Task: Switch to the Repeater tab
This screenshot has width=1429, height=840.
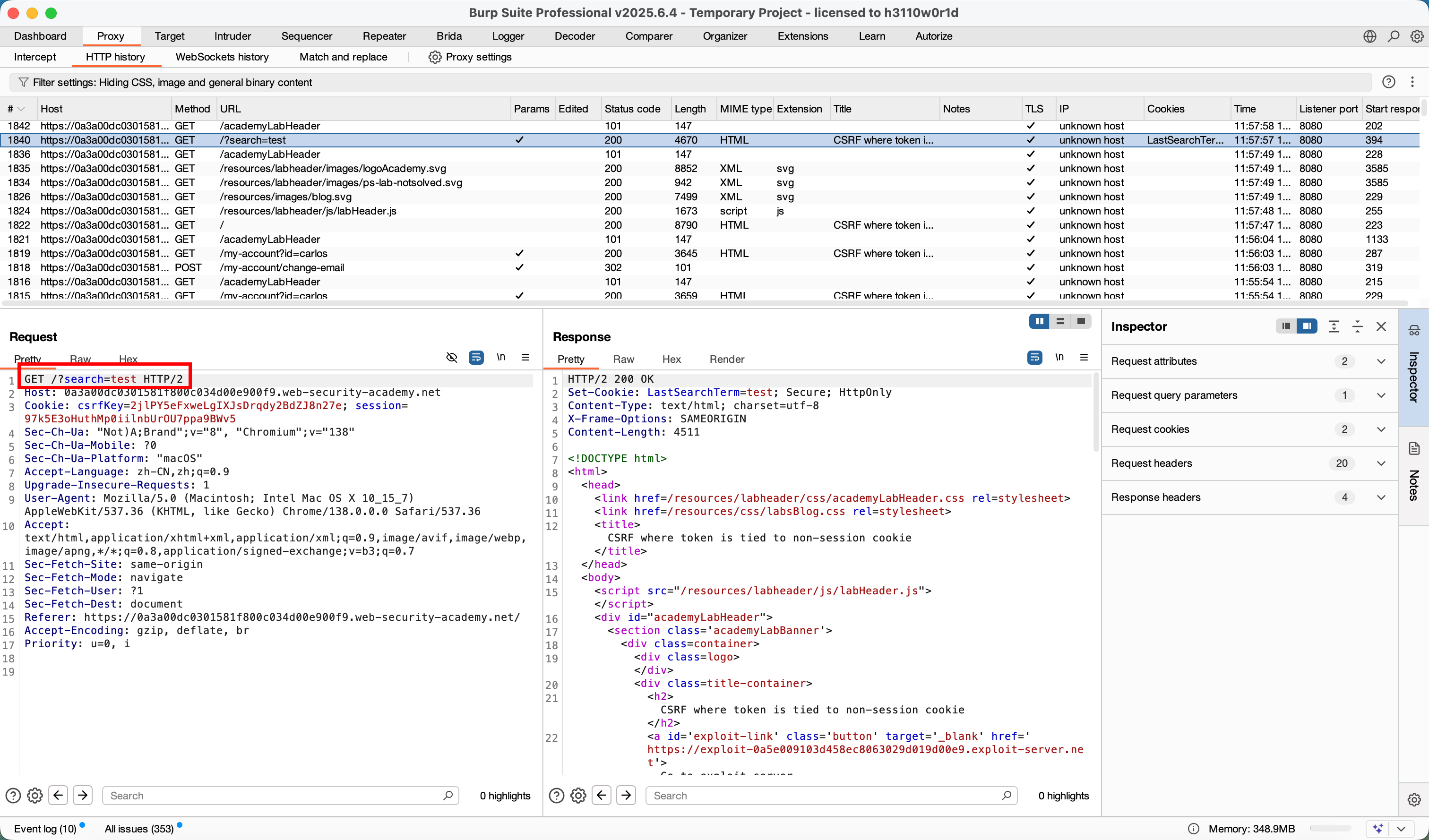Action: coord(384,36)
